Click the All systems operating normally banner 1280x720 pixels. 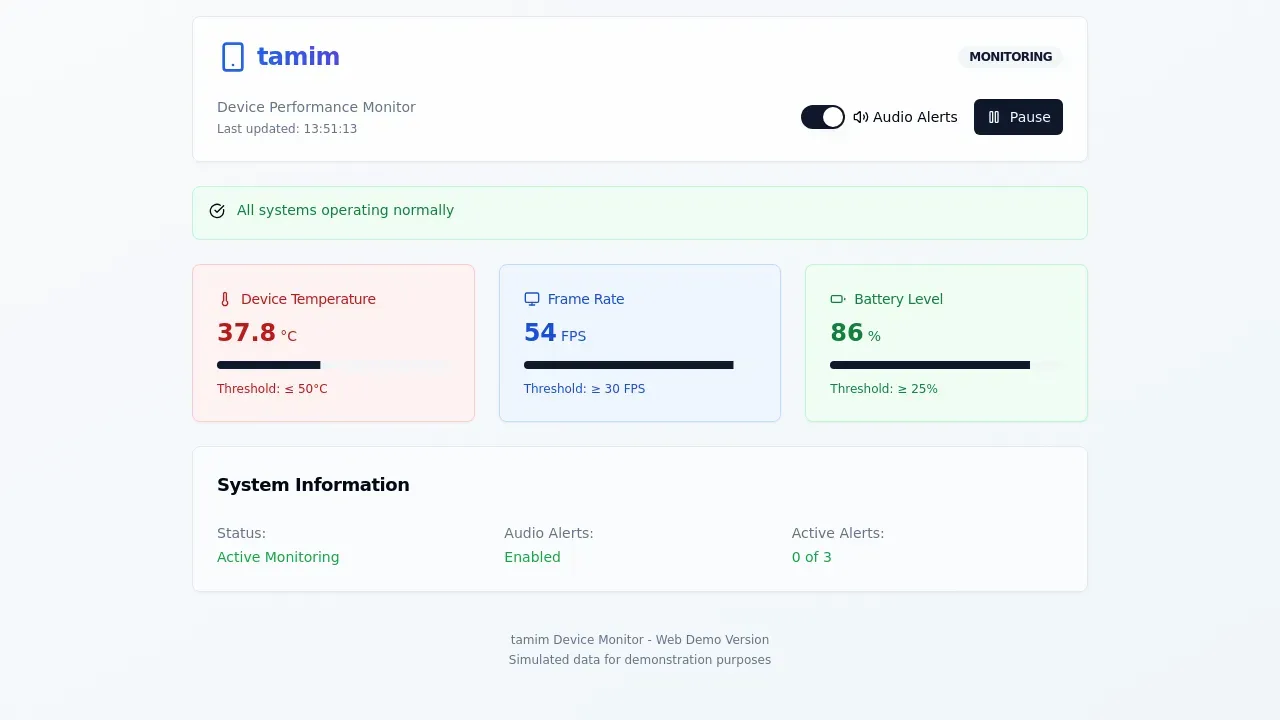[x=640, y=211]
